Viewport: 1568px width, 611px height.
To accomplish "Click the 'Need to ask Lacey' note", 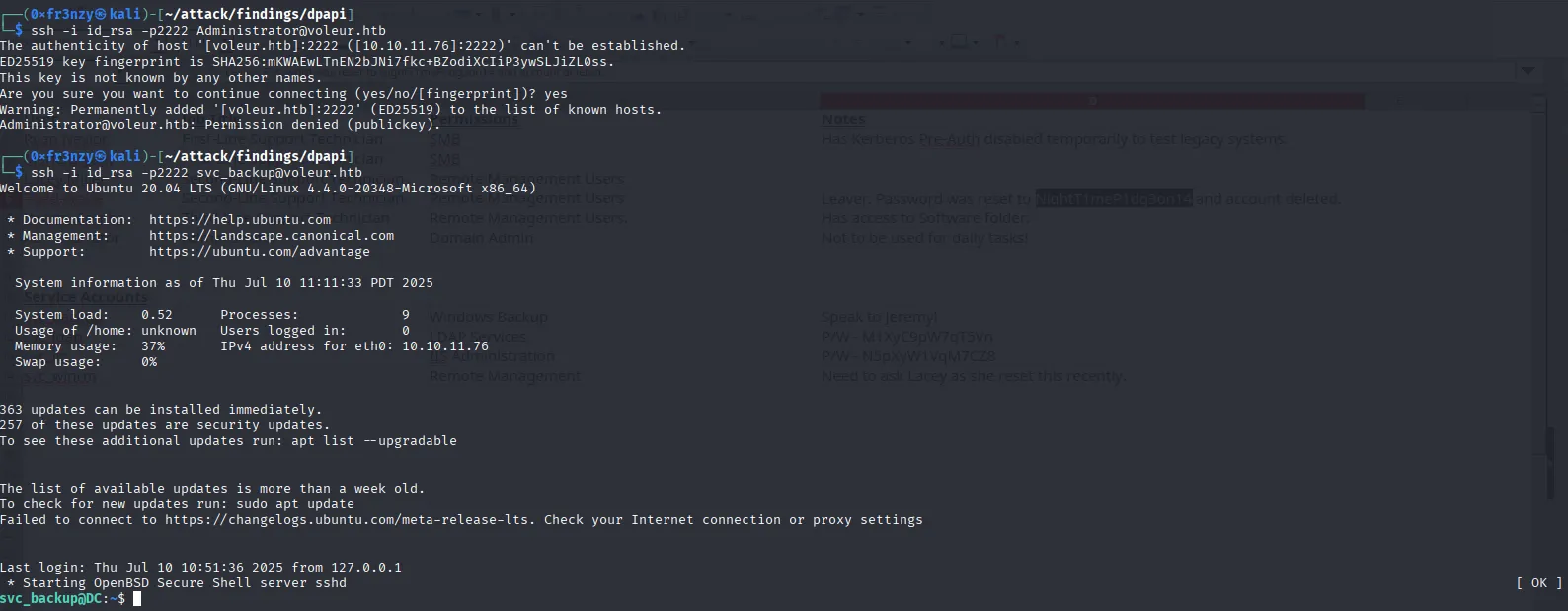I will tap(973, 376).
